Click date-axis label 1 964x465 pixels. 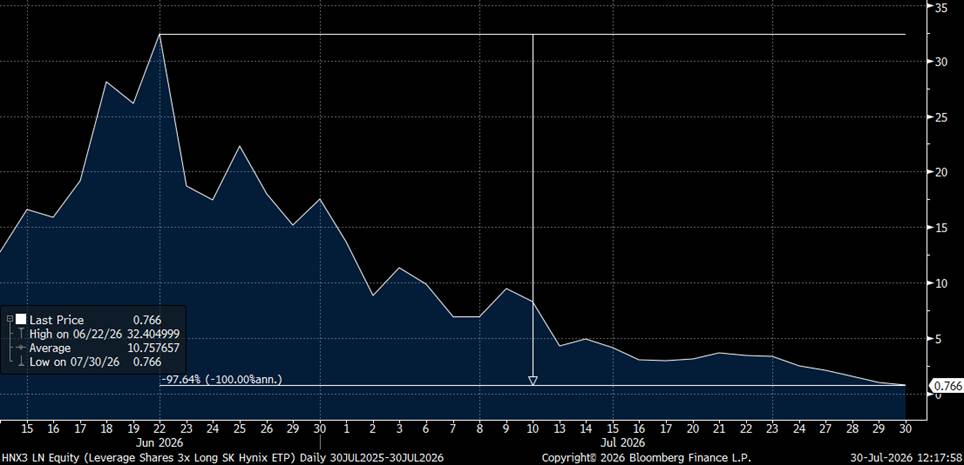point(347,428)
